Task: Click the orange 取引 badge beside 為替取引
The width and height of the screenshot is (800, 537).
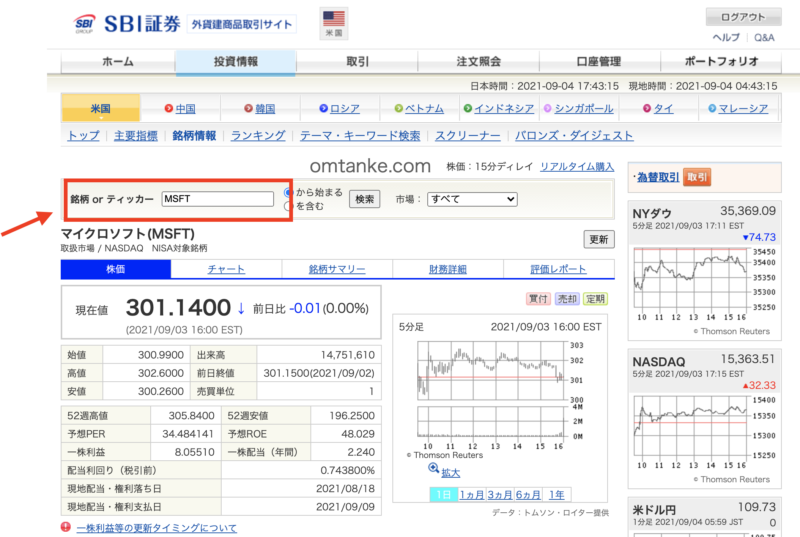Action: (x=697, y=177)
